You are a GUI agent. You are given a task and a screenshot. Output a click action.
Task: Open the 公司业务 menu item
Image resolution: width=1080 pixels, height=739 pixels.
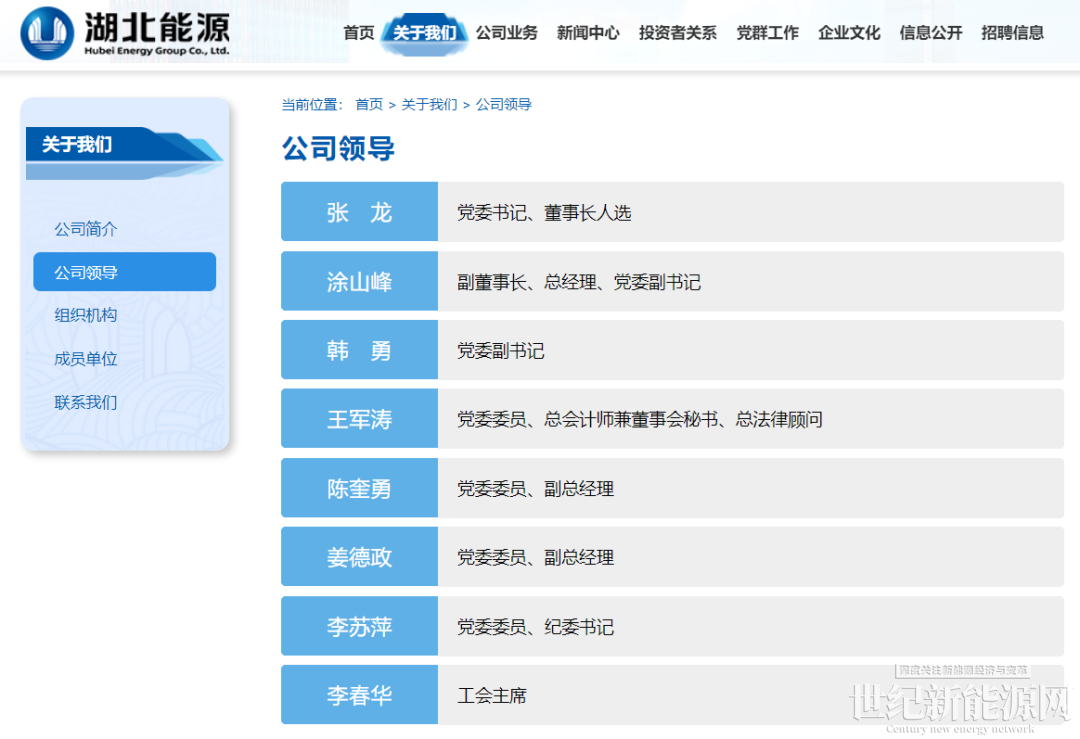point(506,33)
